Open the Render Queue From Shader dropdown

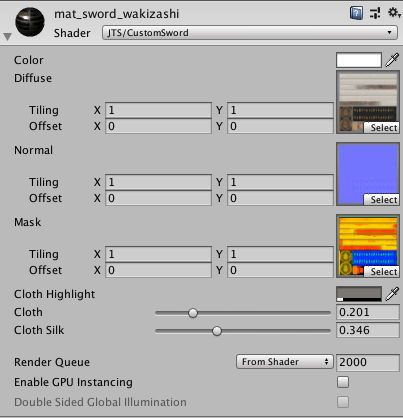click(285, 362)
